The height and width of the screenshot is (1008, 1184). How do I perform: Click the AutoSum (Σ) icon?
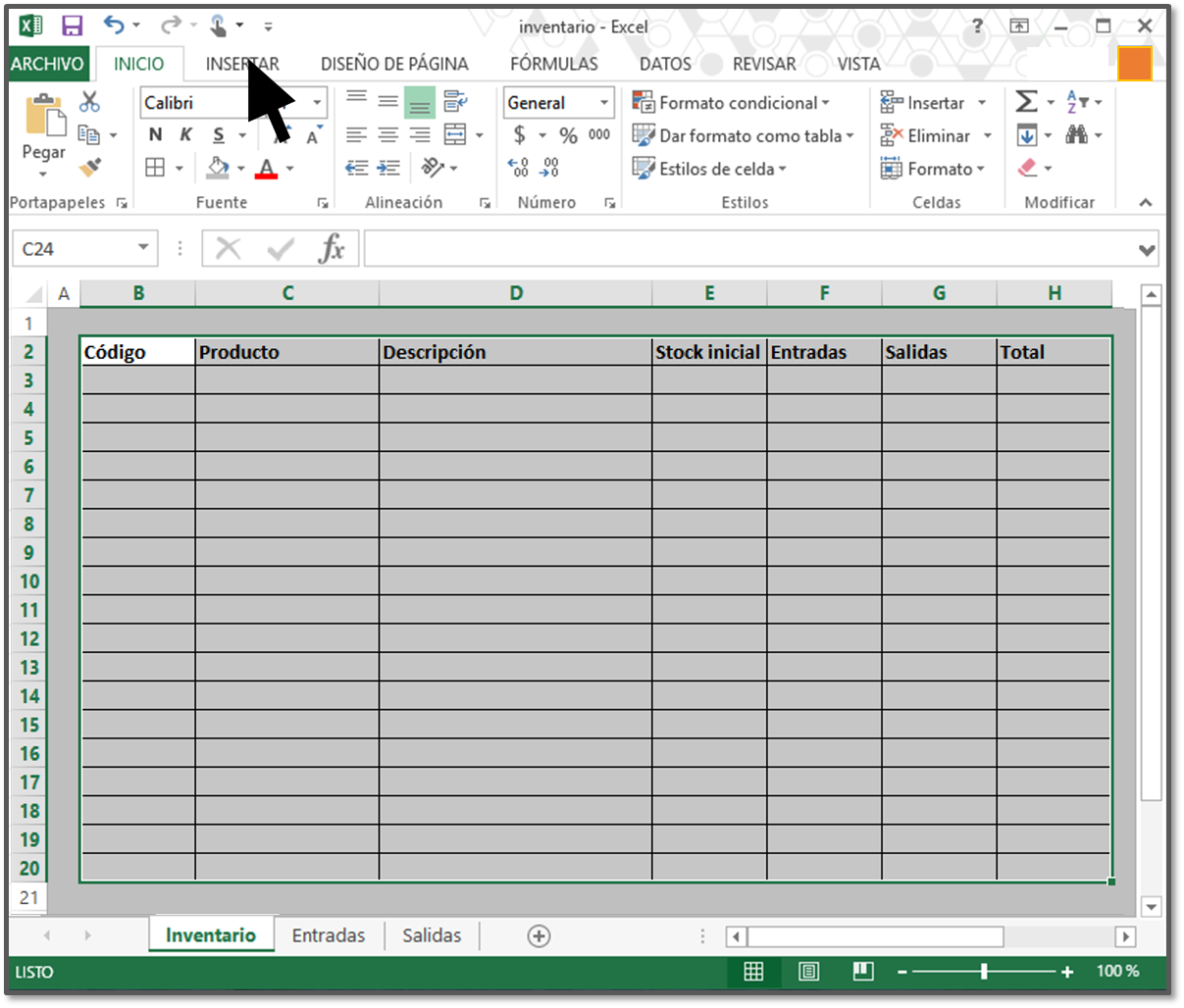coord(1028,100)
